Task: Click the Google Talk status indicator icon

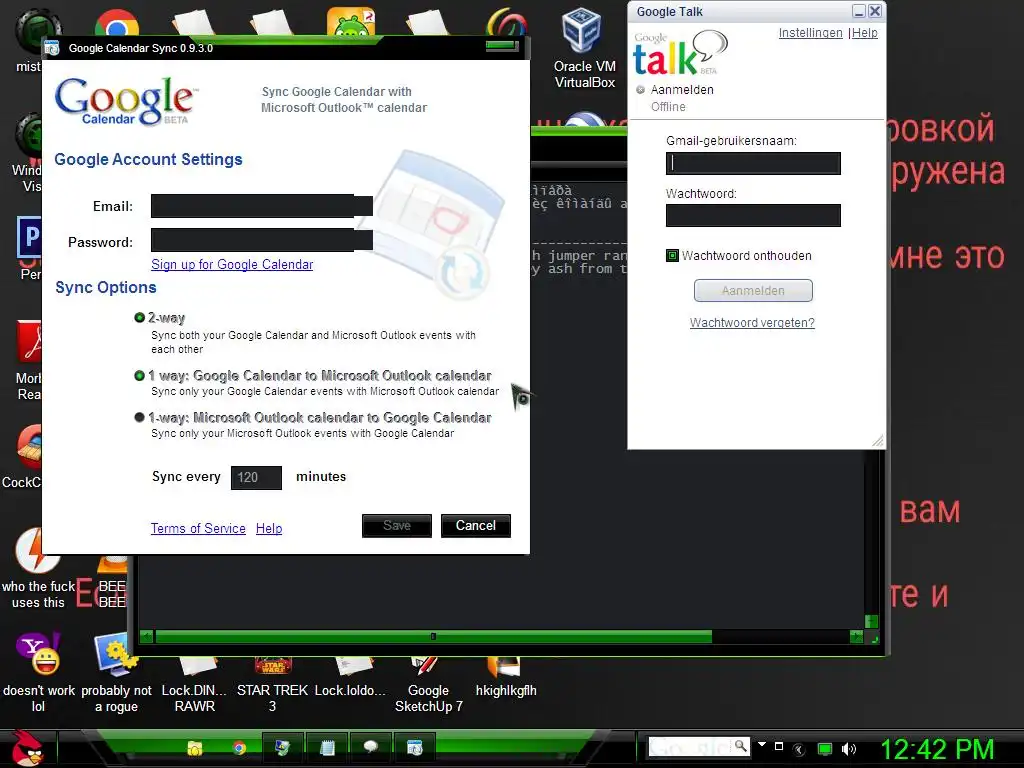Action: 641,89
